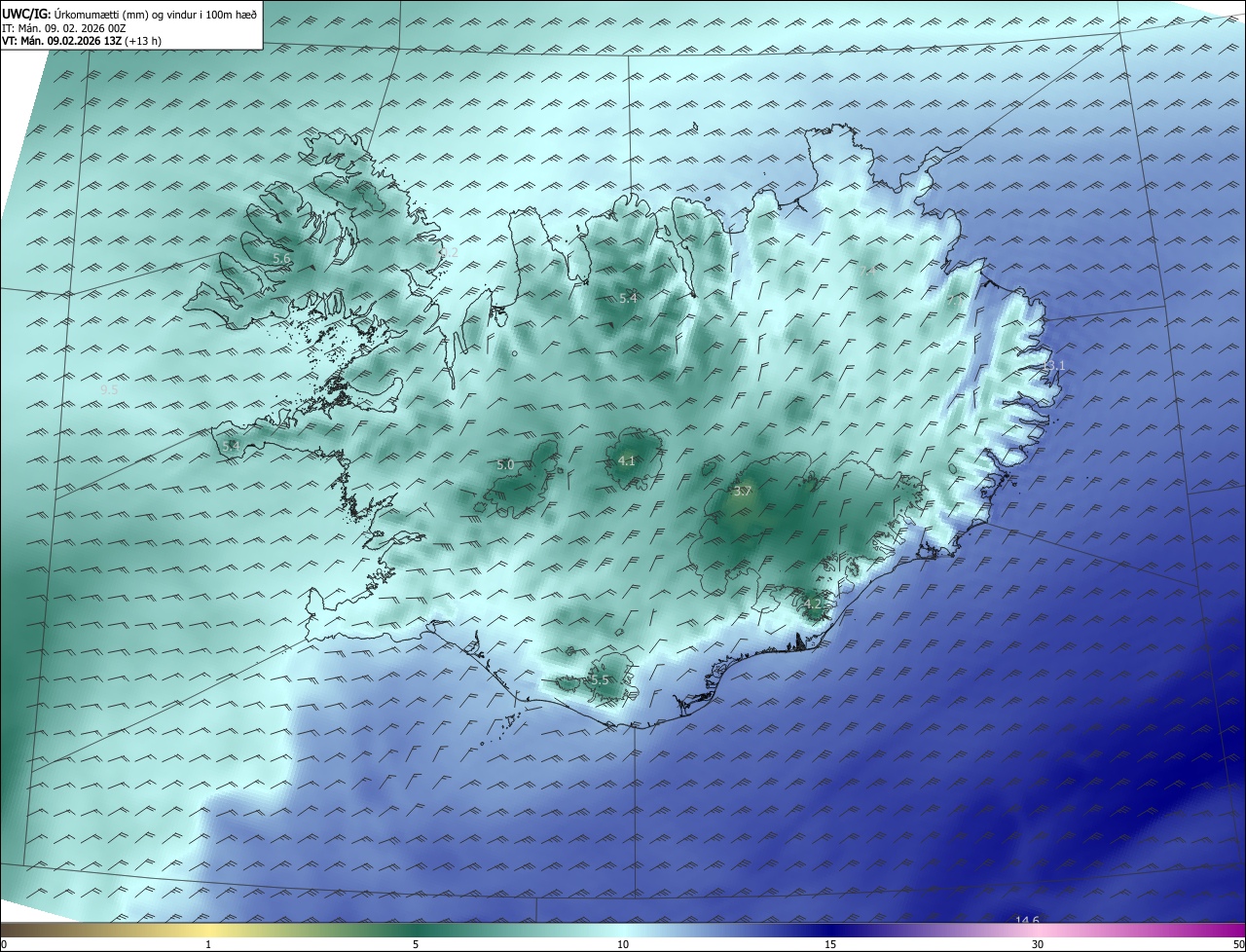1246x952 pixels.
Task: Click the '15' tick on the color scale
Action: click(x=830, y=944)
